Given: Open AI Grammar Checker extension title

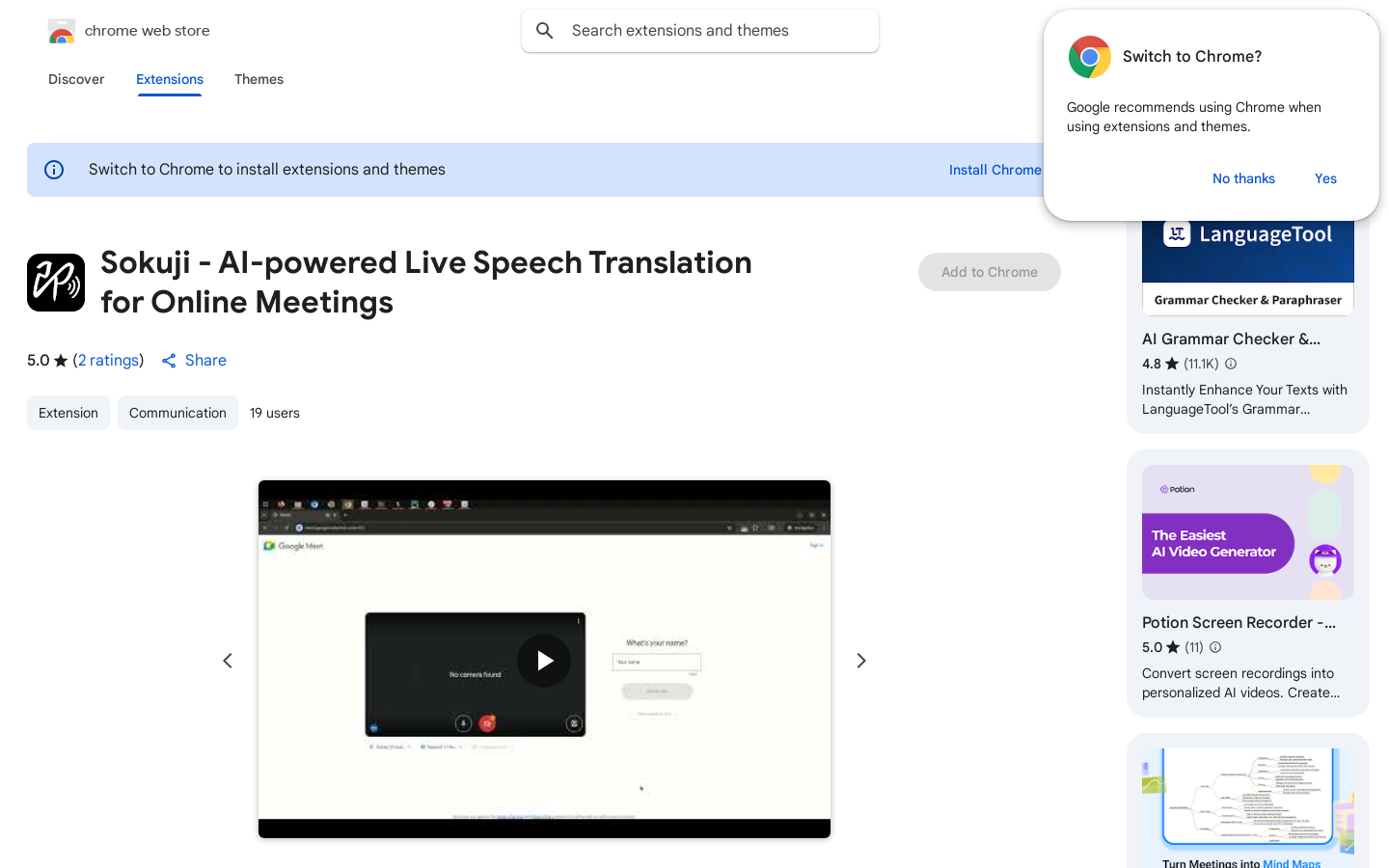Looking at the screenshot, I should pos(1231,339).
